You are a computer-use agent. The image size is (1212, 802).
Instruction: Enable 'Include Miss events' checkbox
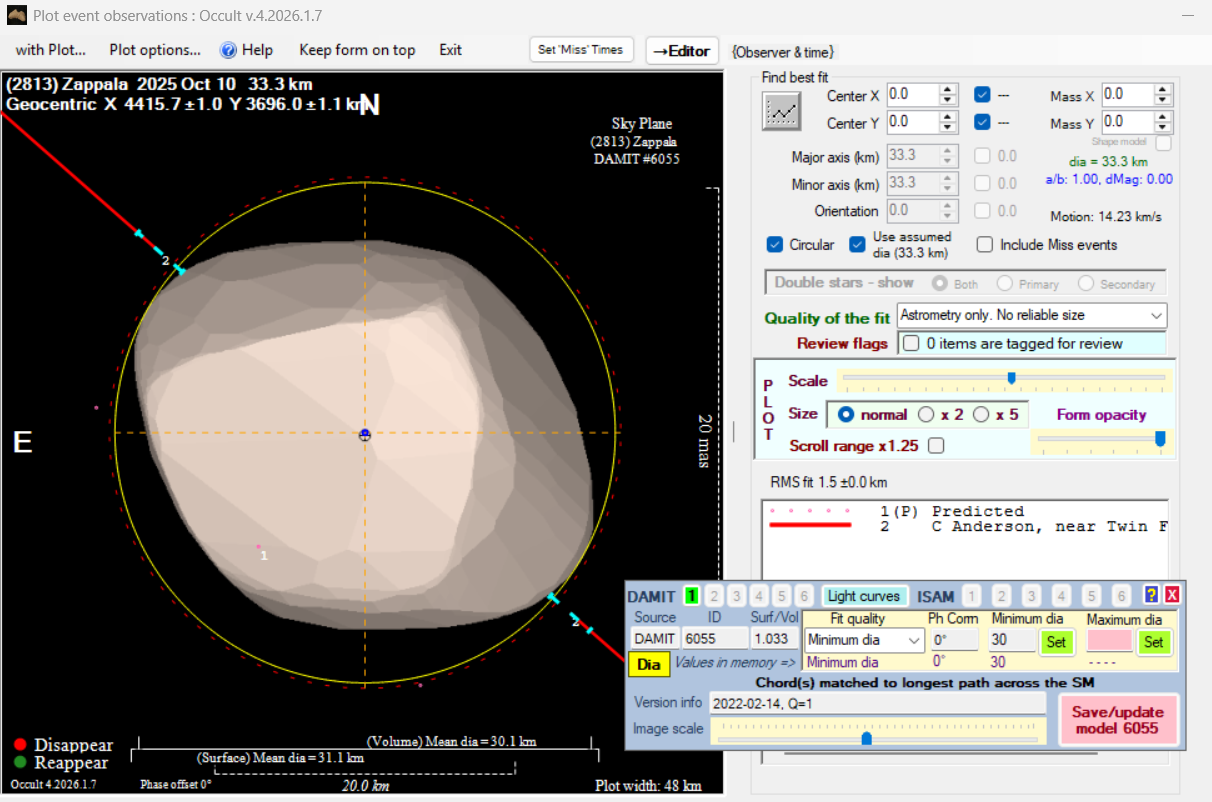click(x=985, y=244)
